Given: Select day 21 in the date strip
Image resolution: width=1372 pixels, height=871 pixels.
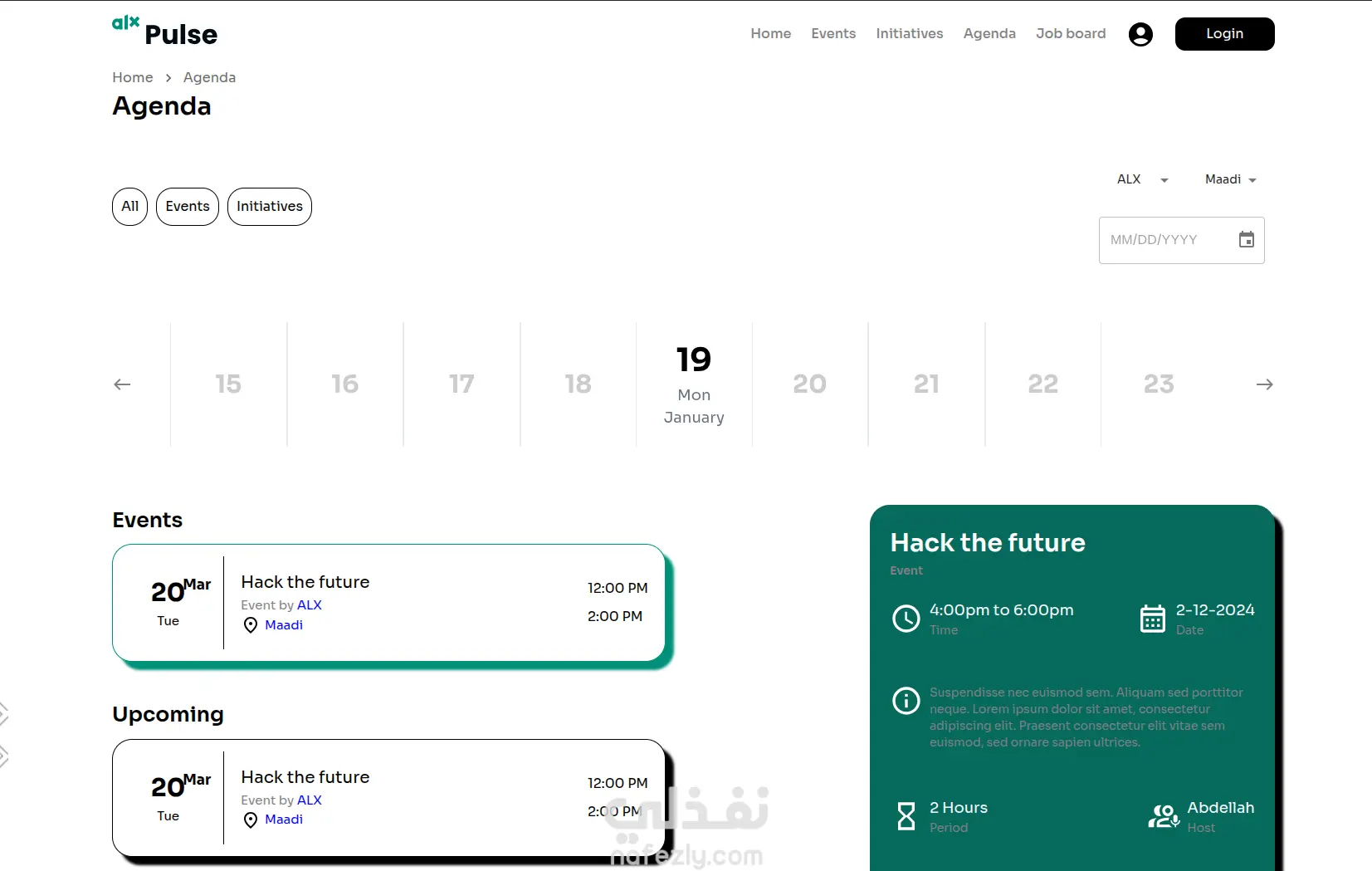Looking at the screenshot, I should click(x=926, y=384).
